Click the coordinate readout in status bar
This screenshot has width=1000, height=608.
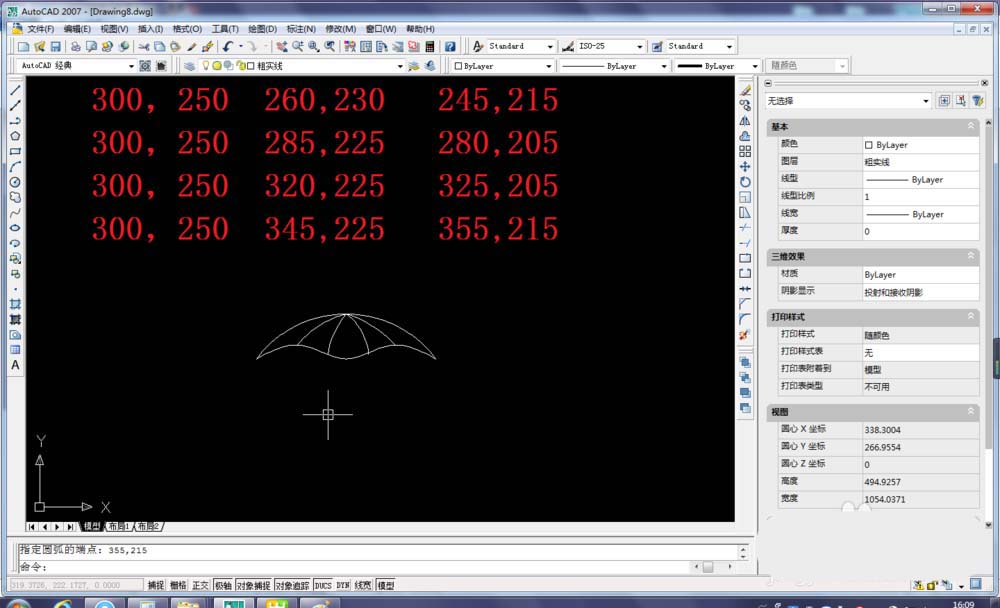75,585
